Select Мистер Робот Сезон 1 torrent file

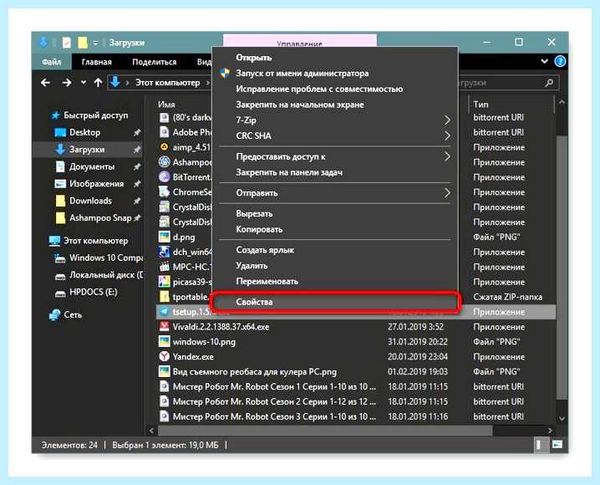(274, 387)
